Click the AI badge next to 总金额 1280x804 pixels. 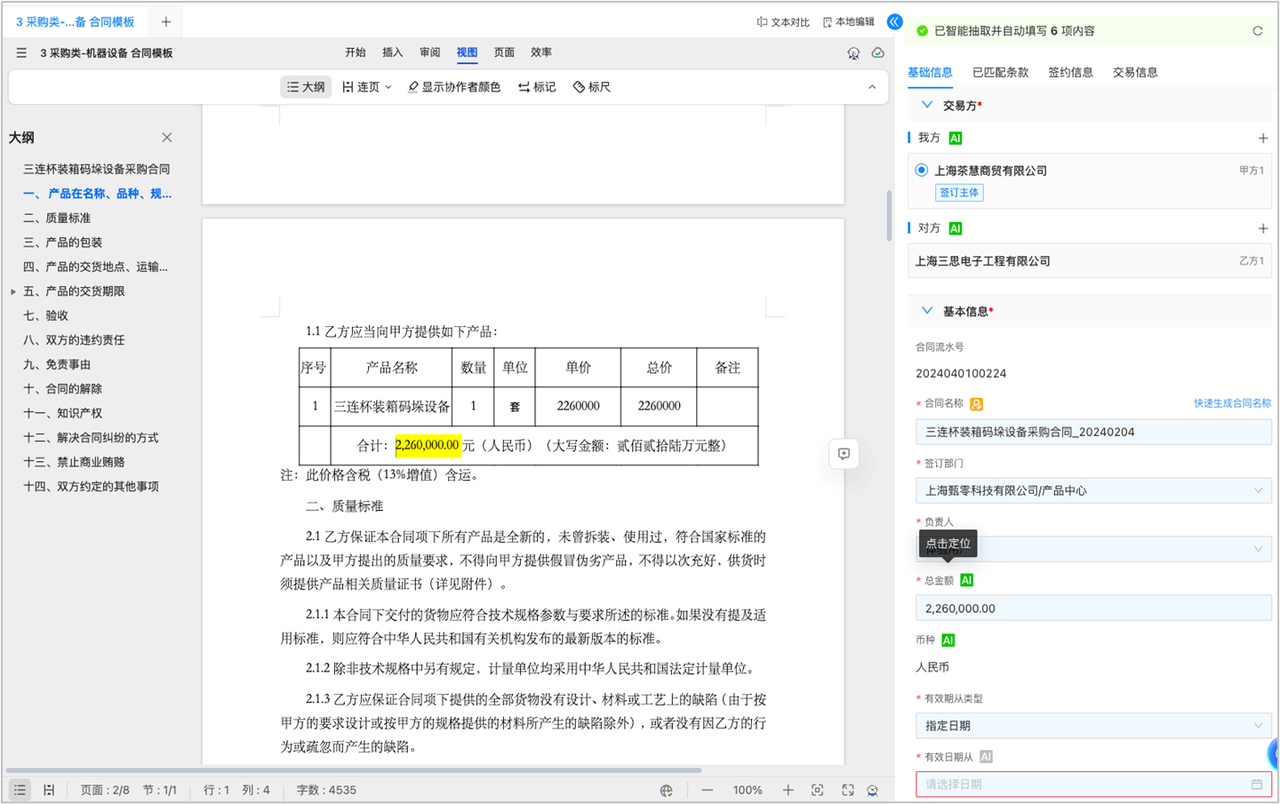pyautogui.click(x=967, y=580)
